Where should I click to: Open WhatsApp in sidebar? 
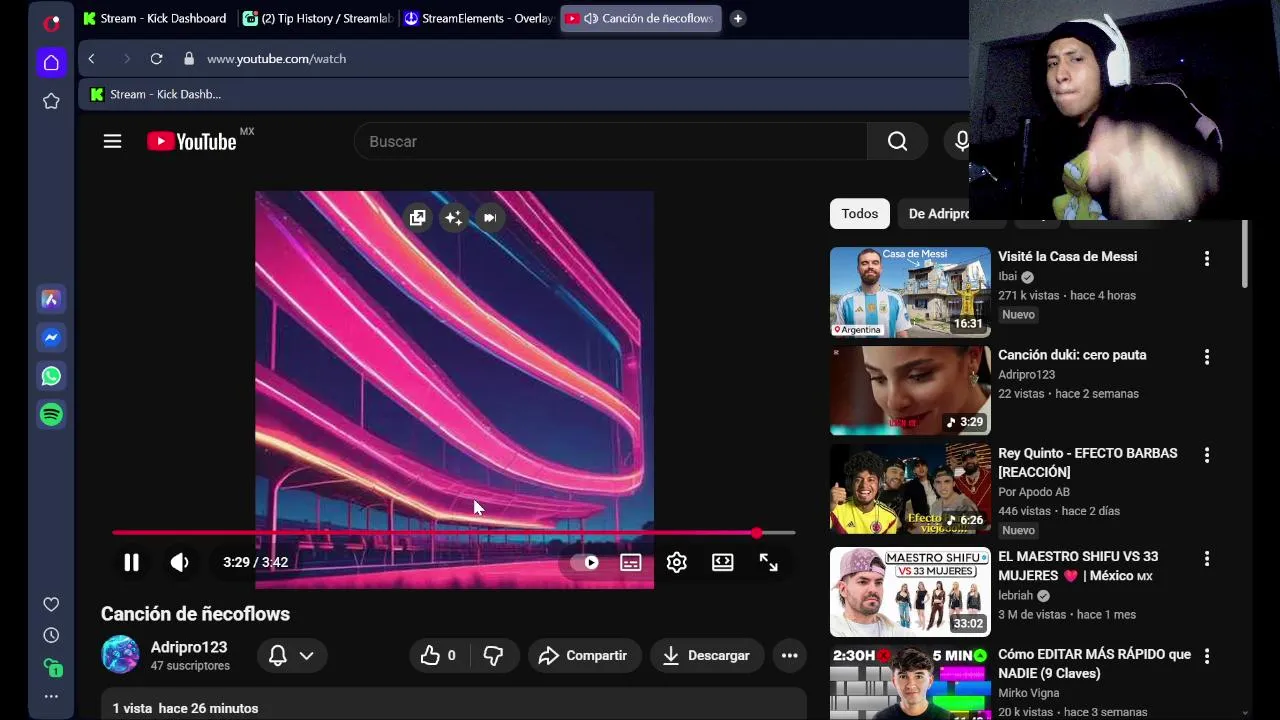(51, 376)
